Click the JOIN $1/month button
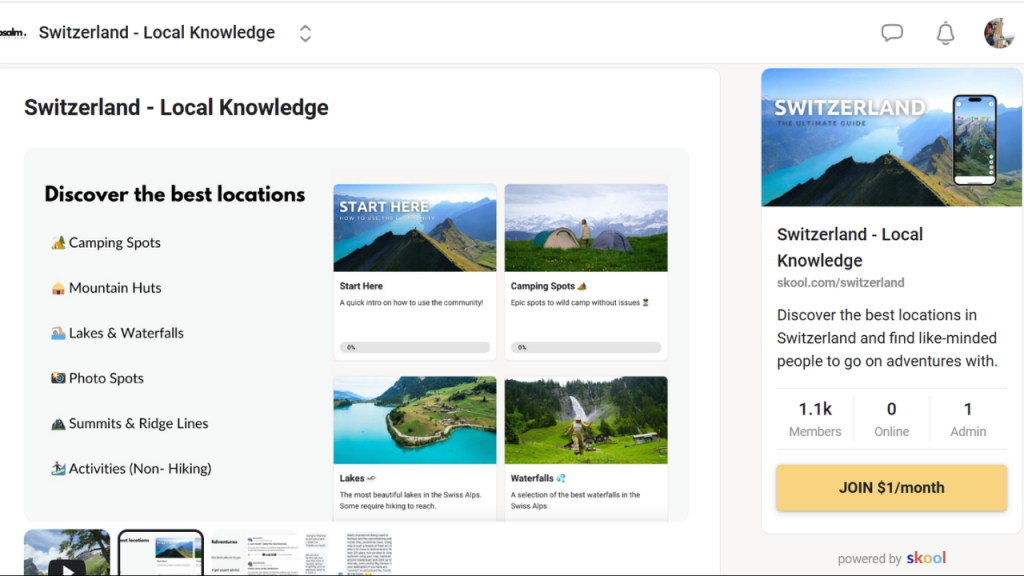 pyautogui.click(x=891, y=487)
